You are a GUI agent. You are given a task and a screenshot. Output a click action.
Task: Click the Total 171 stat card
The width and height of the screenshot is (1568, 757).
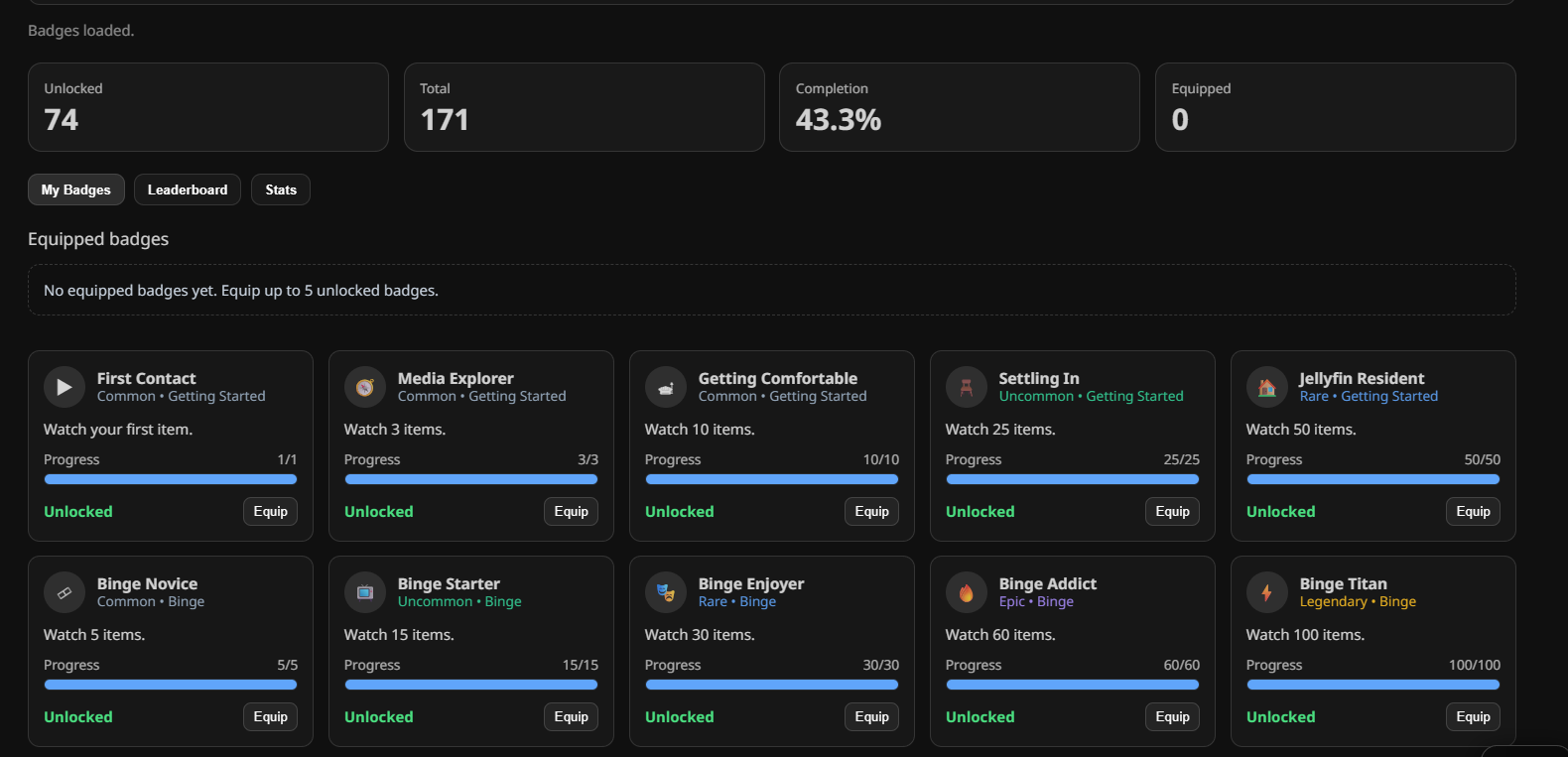(x=585, y=107)
